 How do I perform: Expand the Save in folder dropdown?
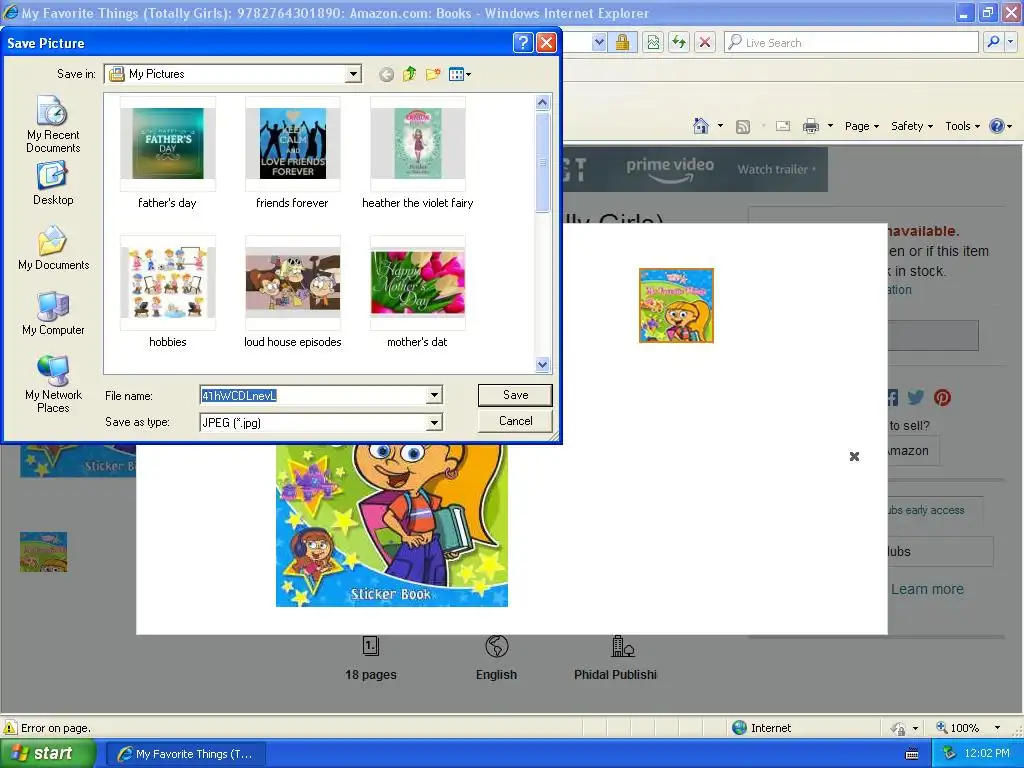[x=353, y=74]
